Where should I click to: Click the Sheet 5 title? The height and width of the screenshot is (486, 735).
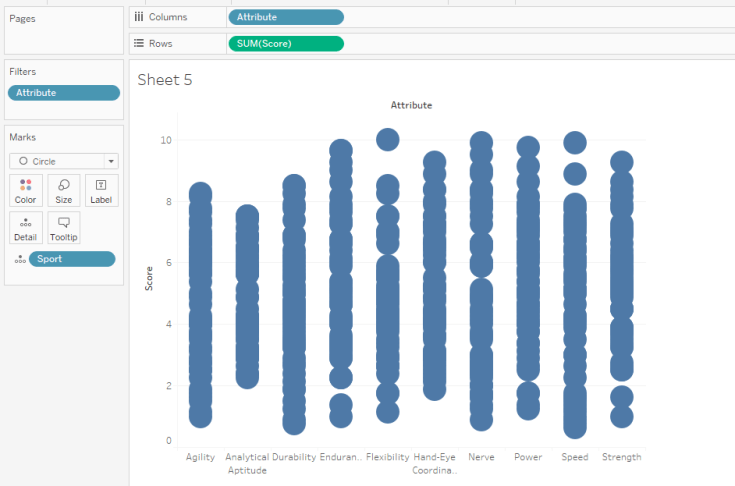click(165, 80)
